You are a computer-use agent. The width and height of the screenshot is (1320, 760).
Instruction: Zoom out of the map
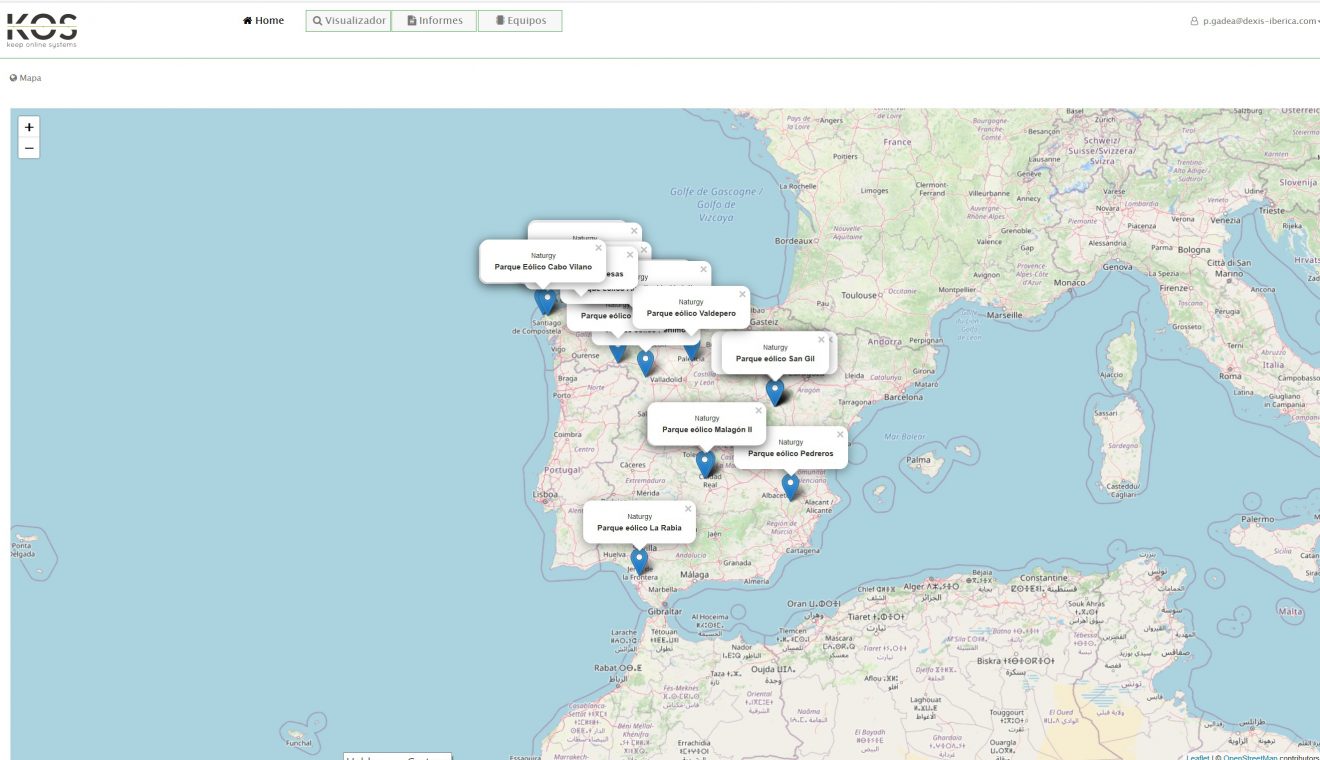pos(29,148)
